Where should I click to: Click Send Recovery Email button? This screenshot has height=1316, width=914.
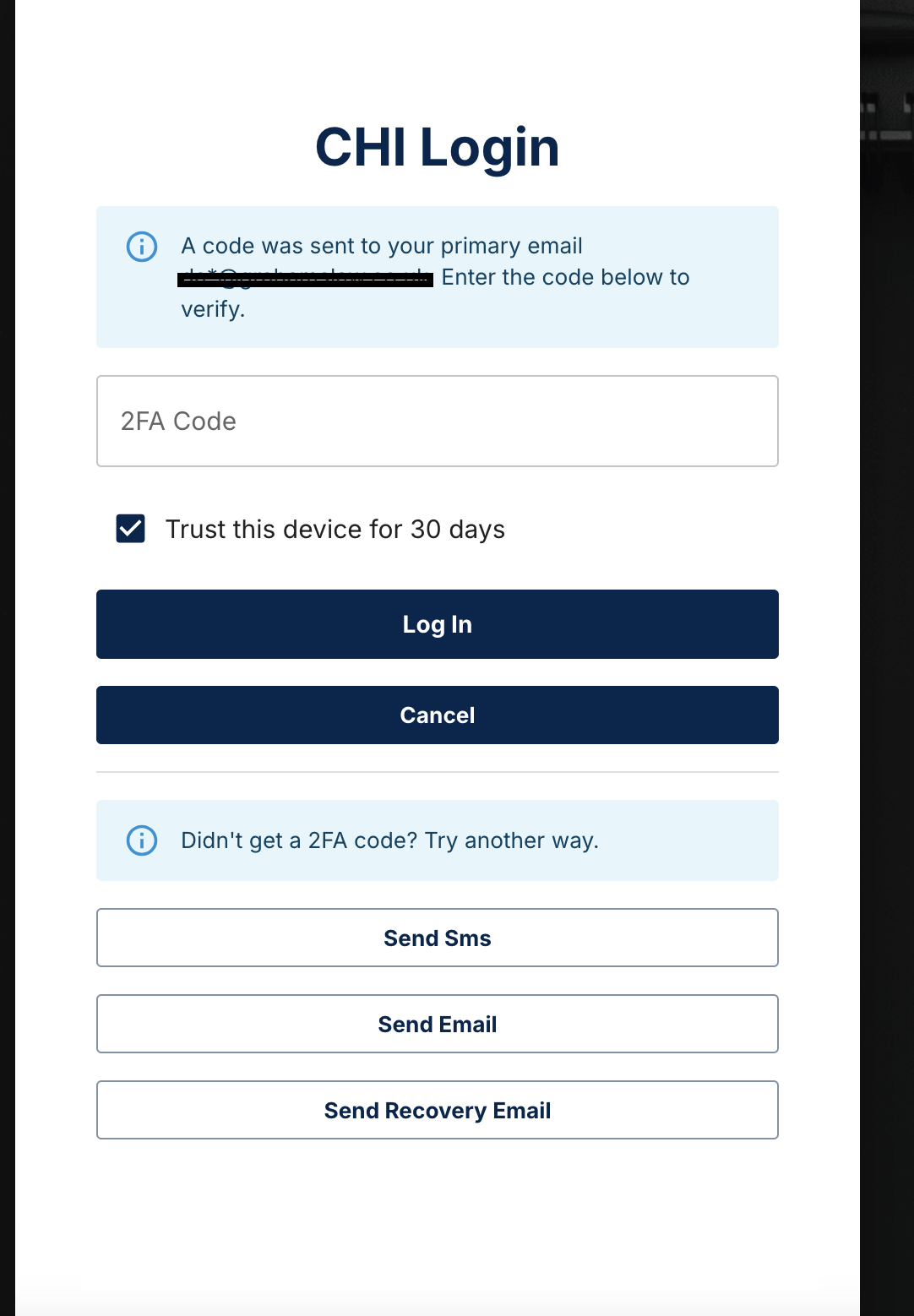pyautogui.click(x=438, y=1110)
